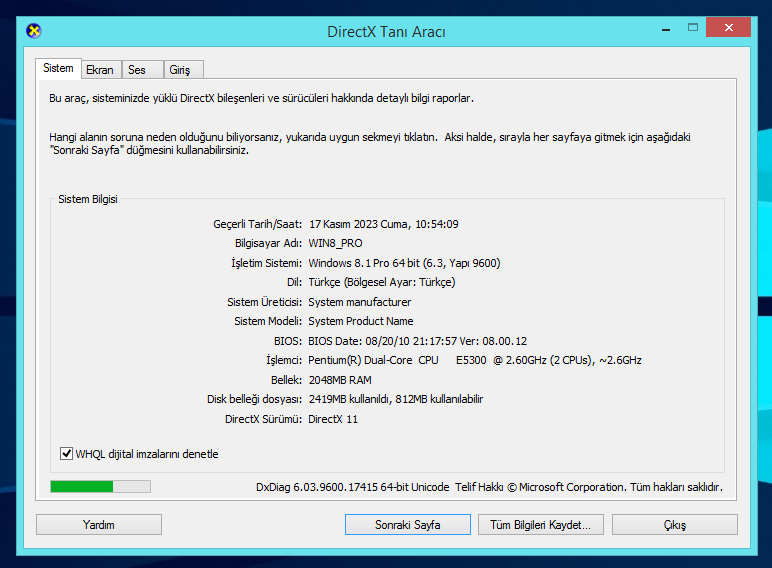Viewport: 772px width, 568px height.
Task: Select the Sistem tab
Action: (58, 68)
